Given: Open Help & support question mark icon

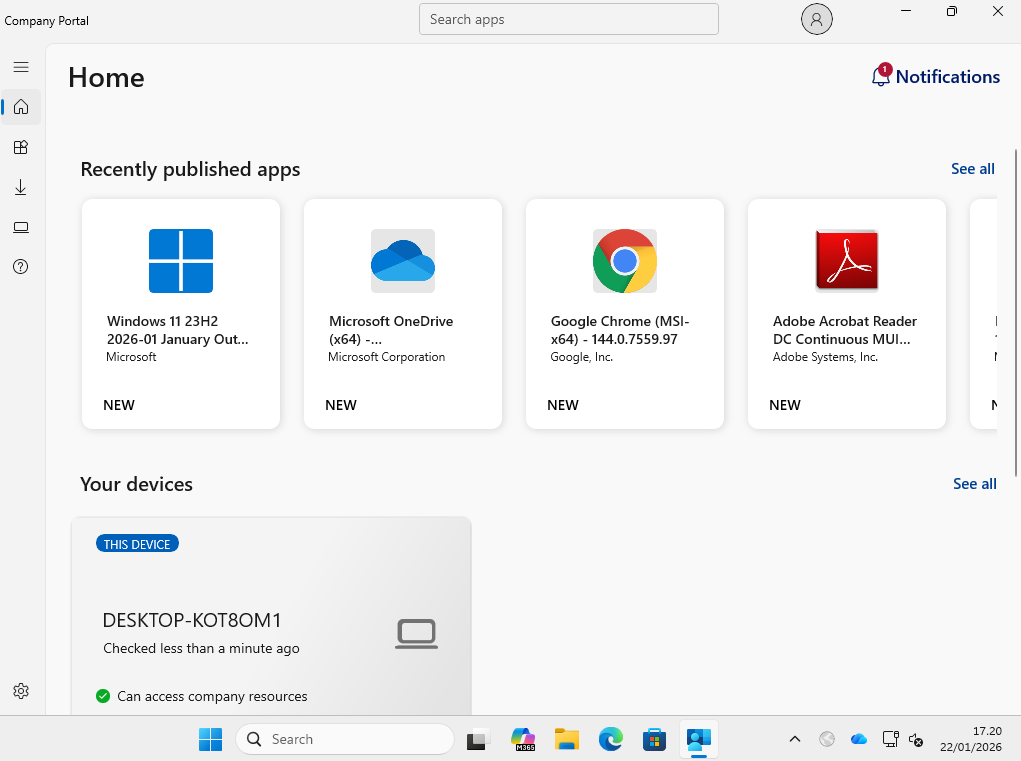Looking at the screenshot, I should (x=21, y=267).
